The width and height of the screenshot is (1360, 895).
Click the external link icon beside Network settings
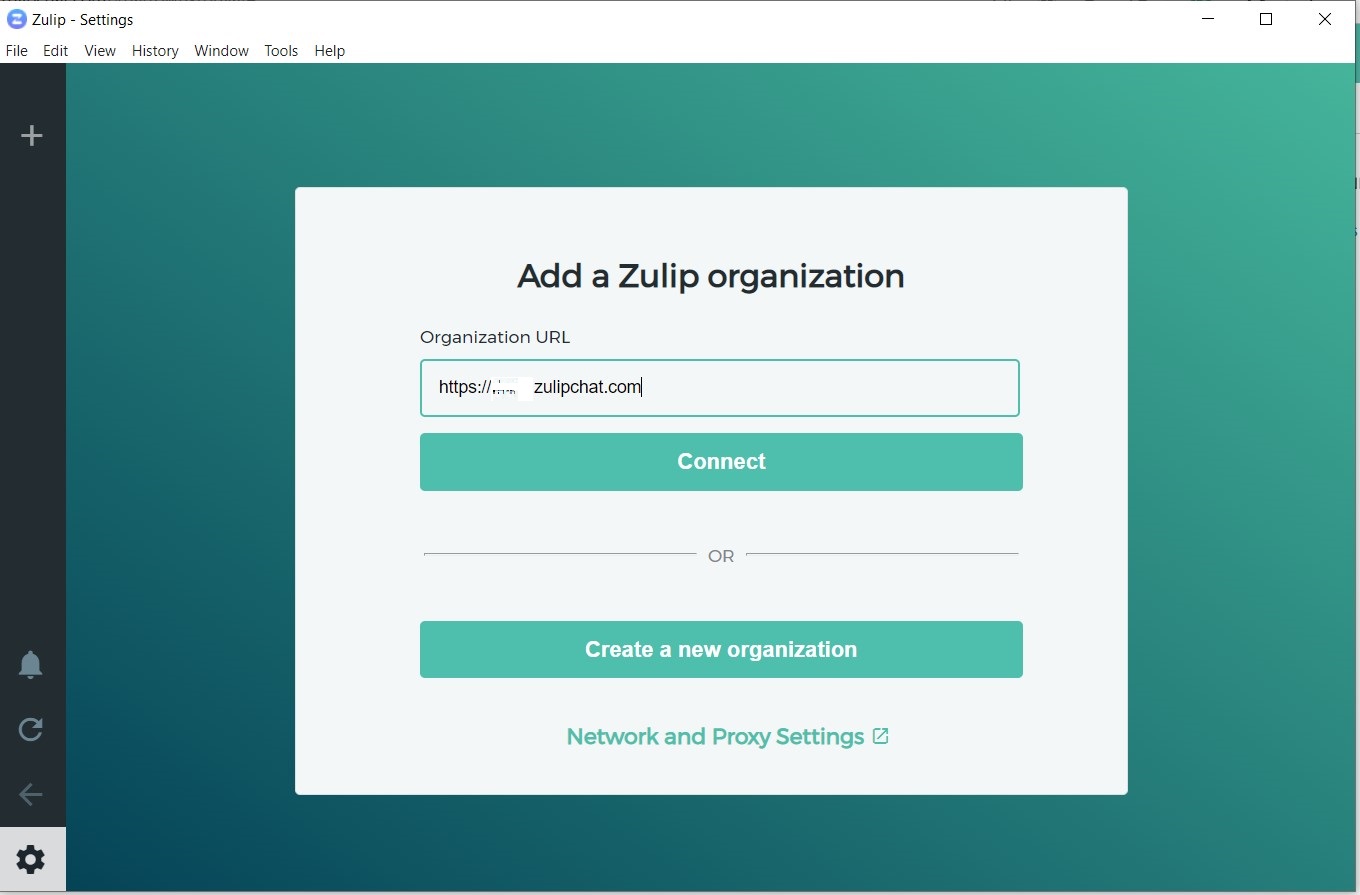pos(881,735)
